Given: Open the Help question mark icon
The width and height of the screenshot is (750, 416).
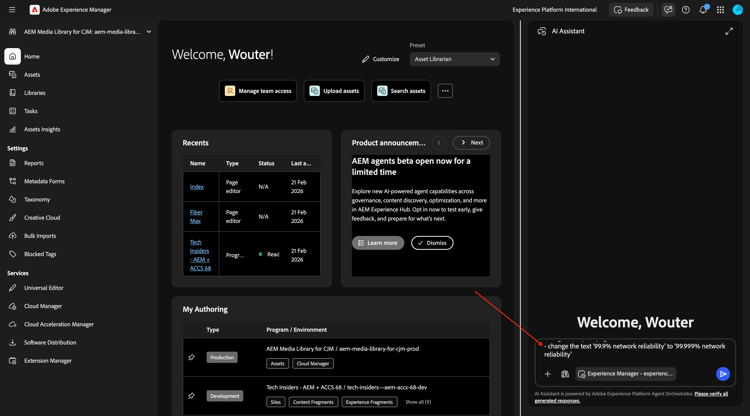Looking at the screenshot, I should click(685, 10).
